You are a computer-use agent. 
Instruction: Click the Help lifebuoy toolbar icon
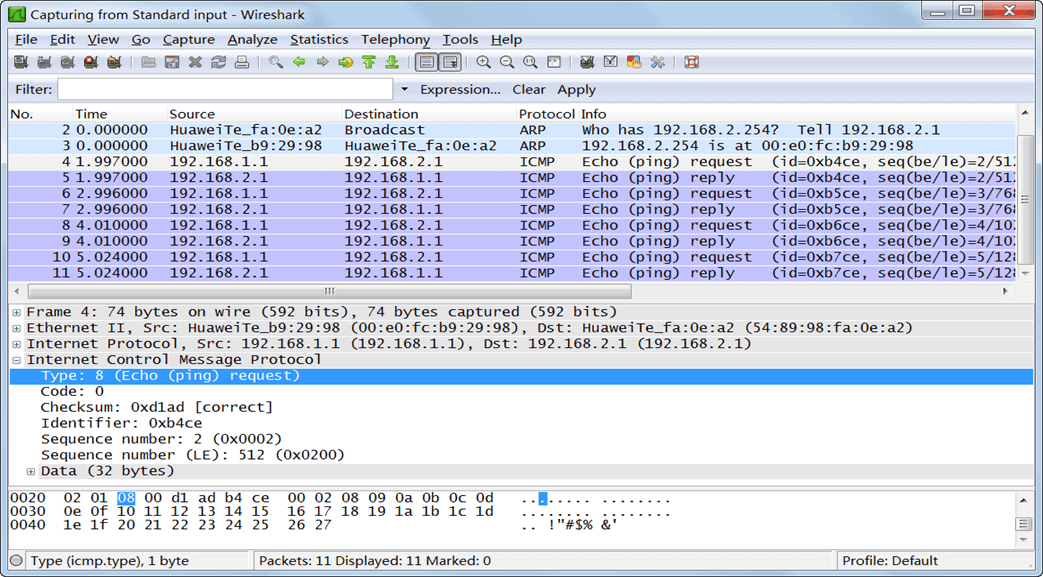point(691,62)
